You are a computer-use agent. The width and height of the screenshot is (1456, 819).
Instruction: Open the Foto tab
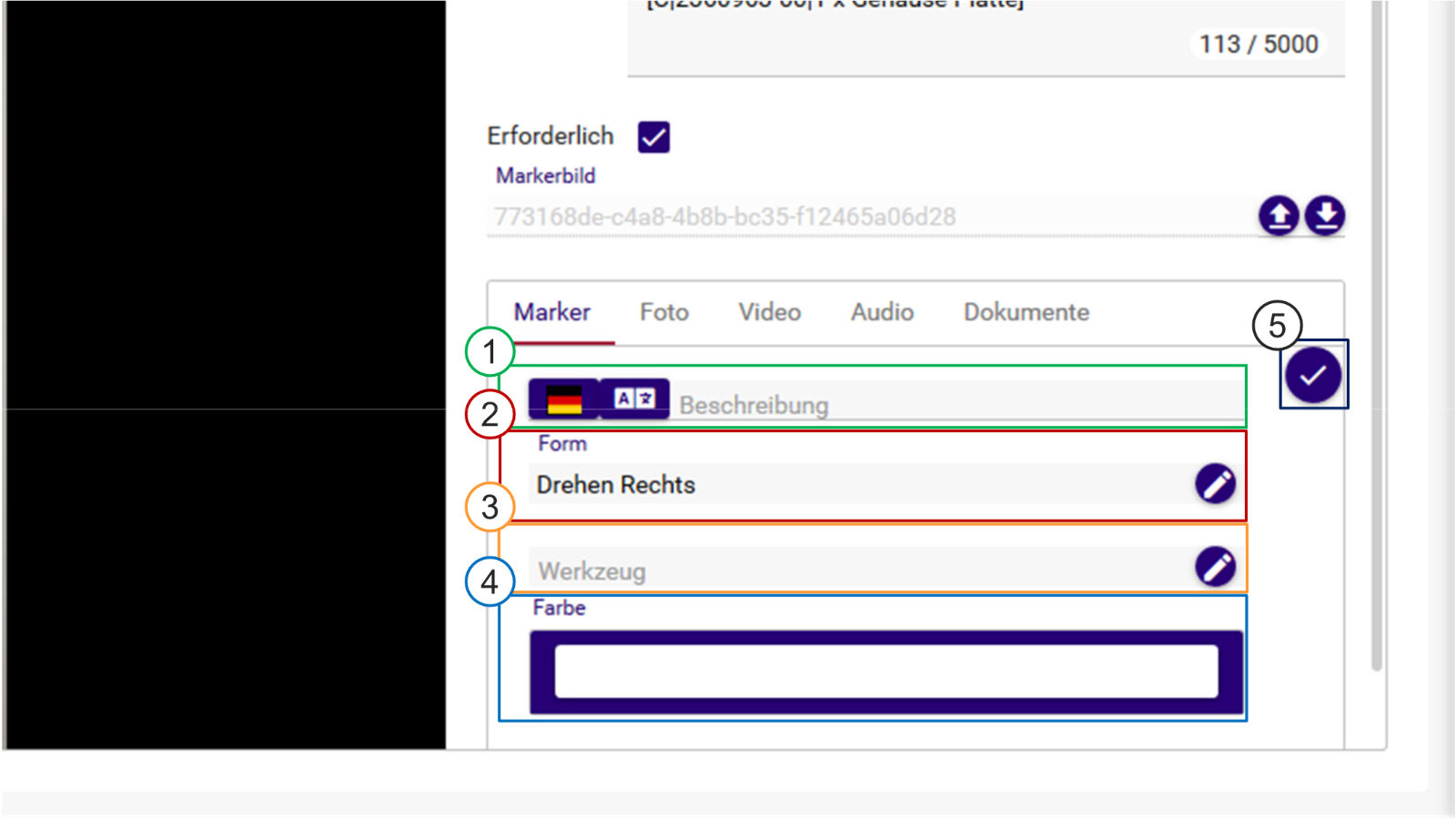pyautogui.click(x=663, y=312)
